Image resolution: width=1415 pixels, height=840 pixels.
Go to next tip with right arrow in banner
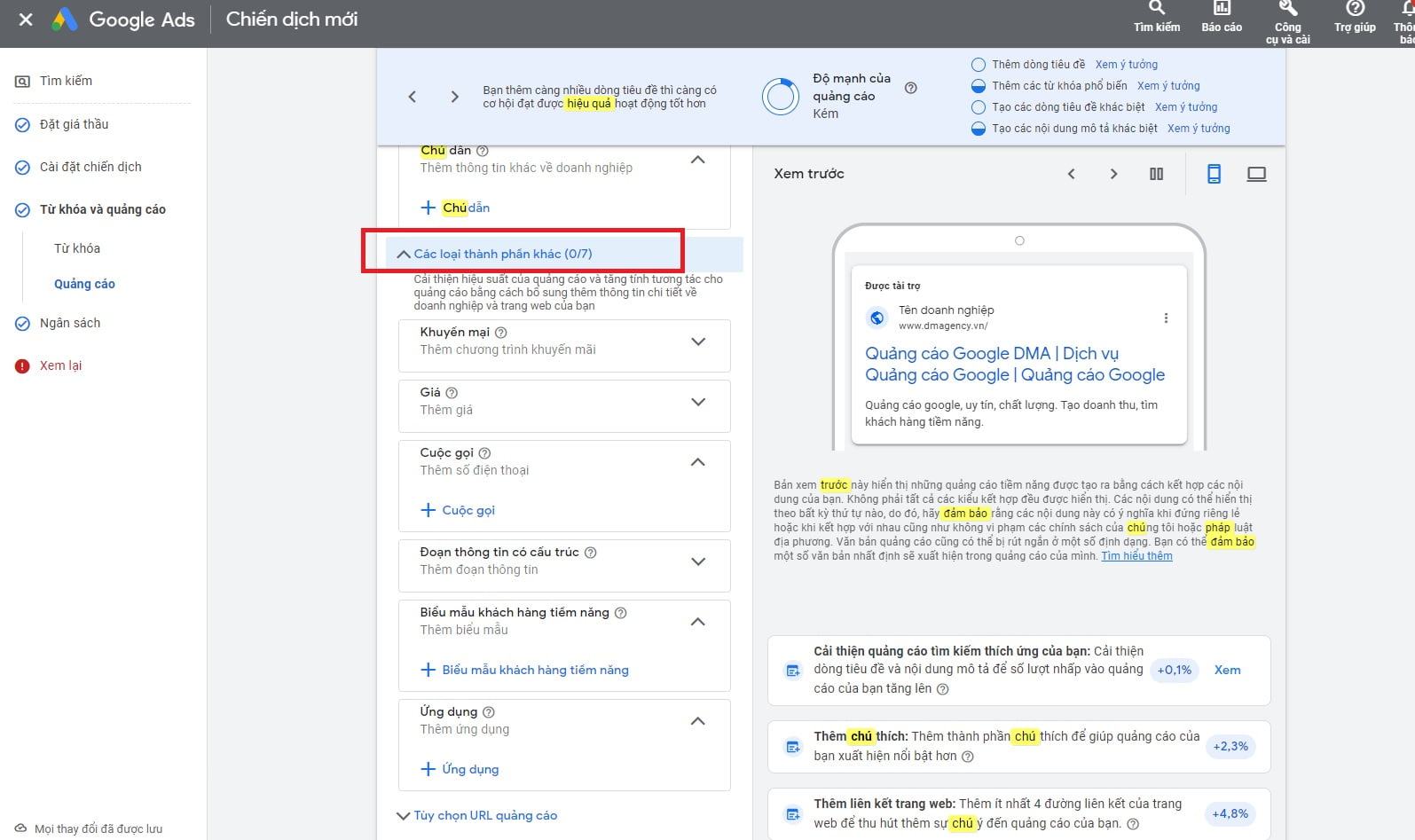click(455, 97)
